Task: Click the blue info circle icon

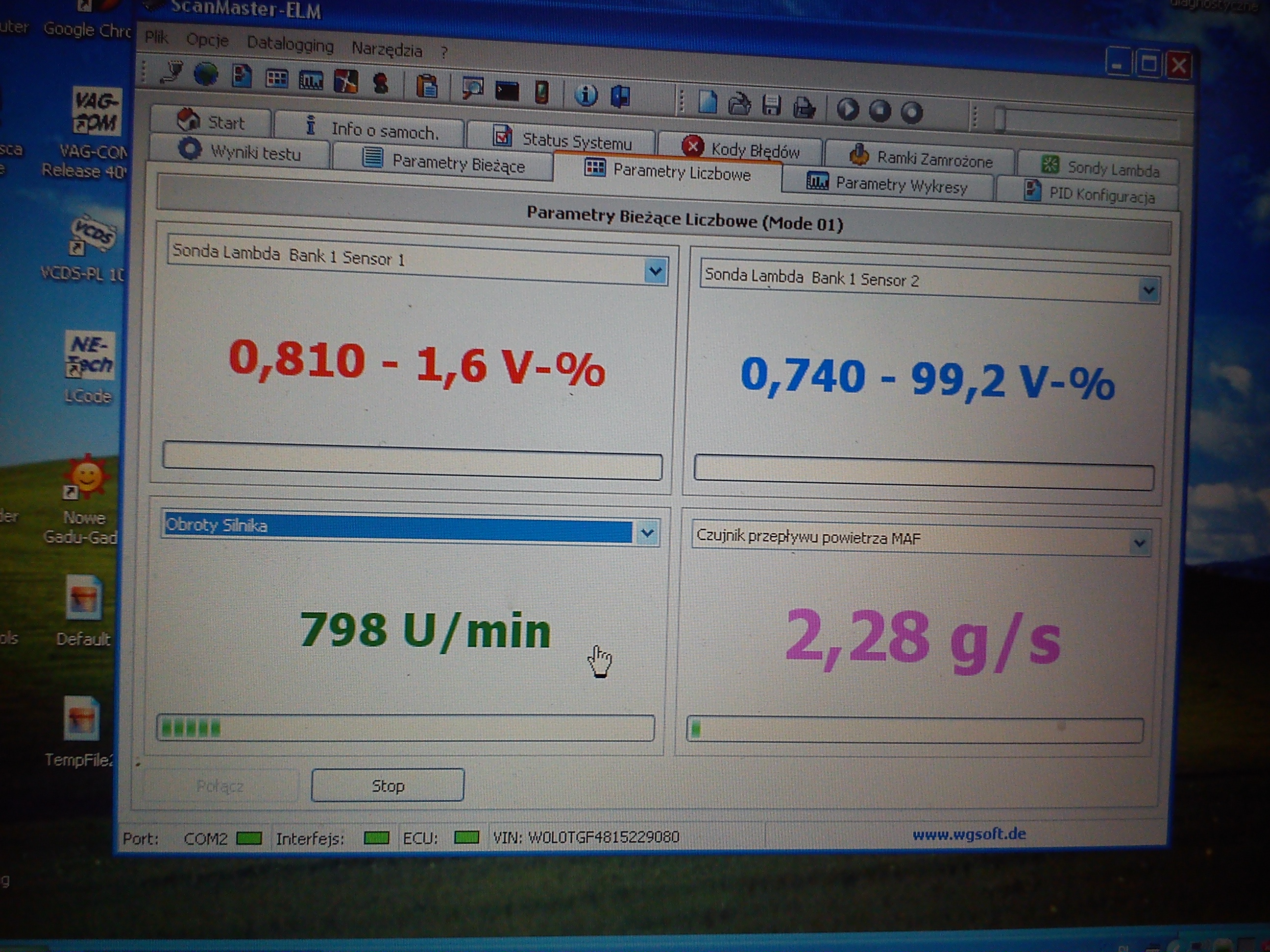Action: pyautogui.click(x=586, y=95)
